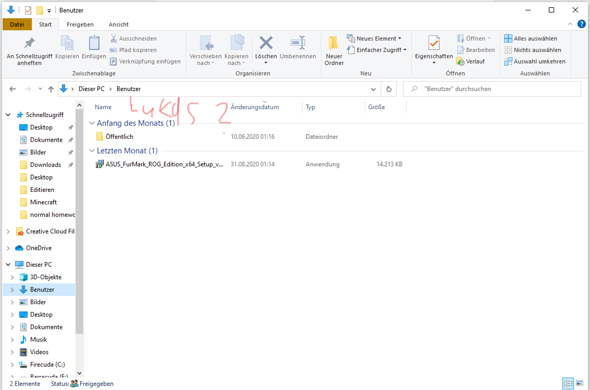
Task: Sort by Größe column header
Action: [x=376, y=107]
